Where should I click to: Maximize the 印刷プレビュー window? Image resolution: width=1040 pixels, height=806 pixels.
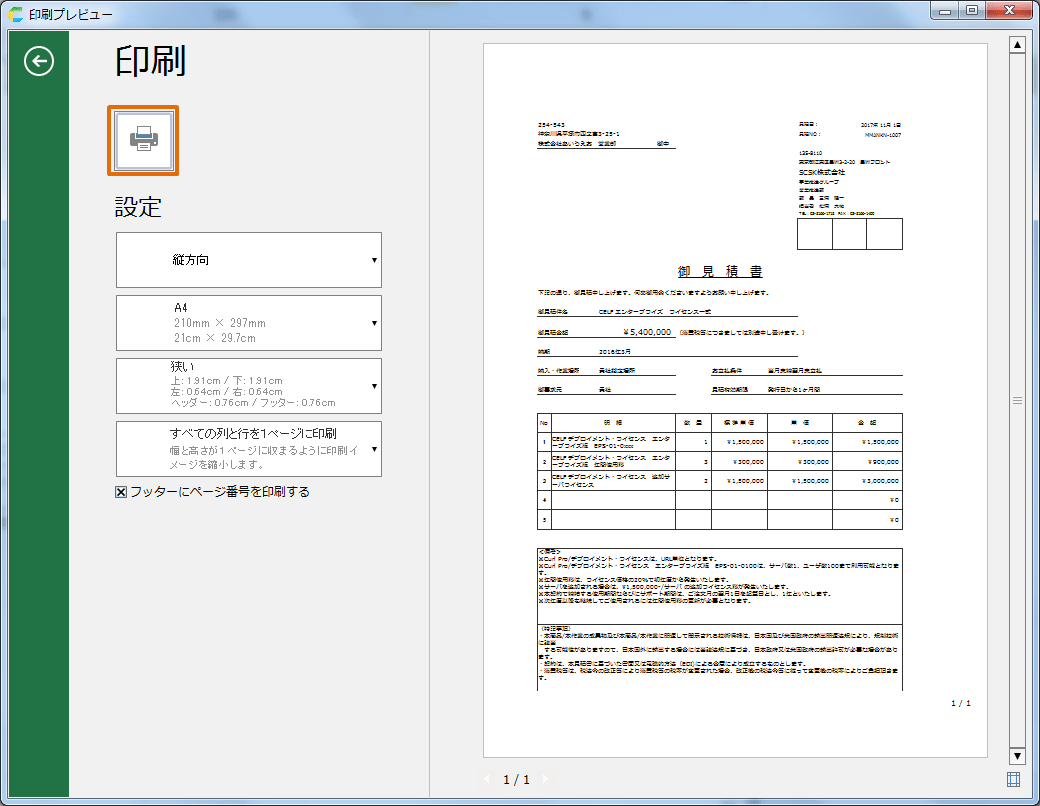pos(971,11)
